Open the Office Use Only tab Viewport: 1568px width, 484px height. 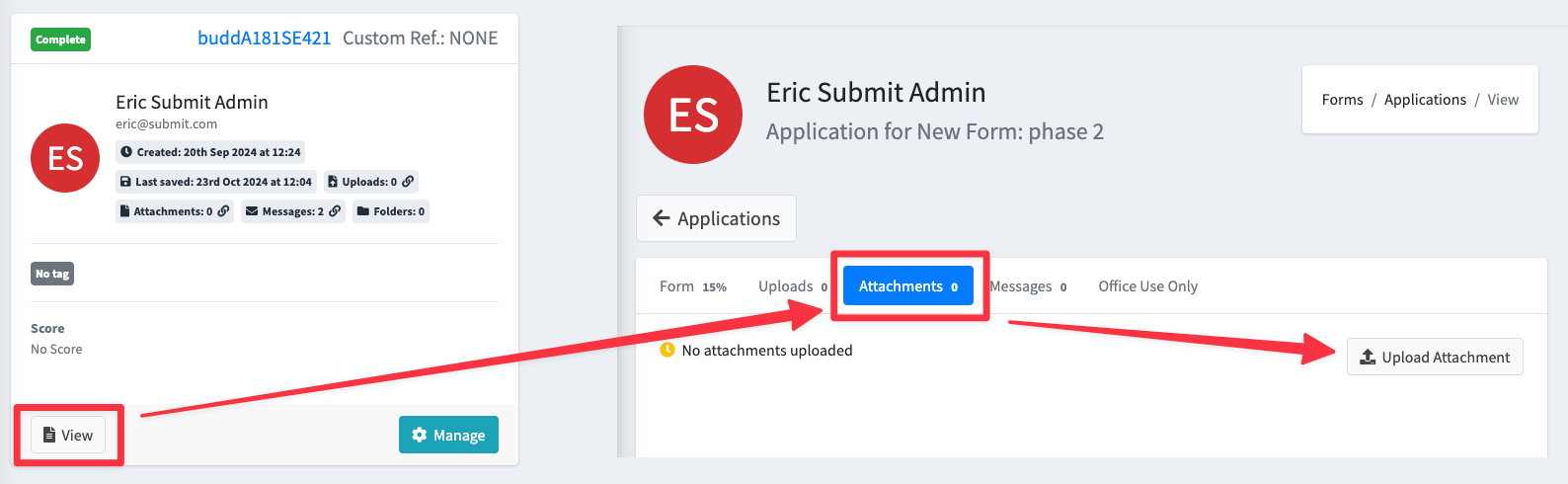[x=1147, y=286]
